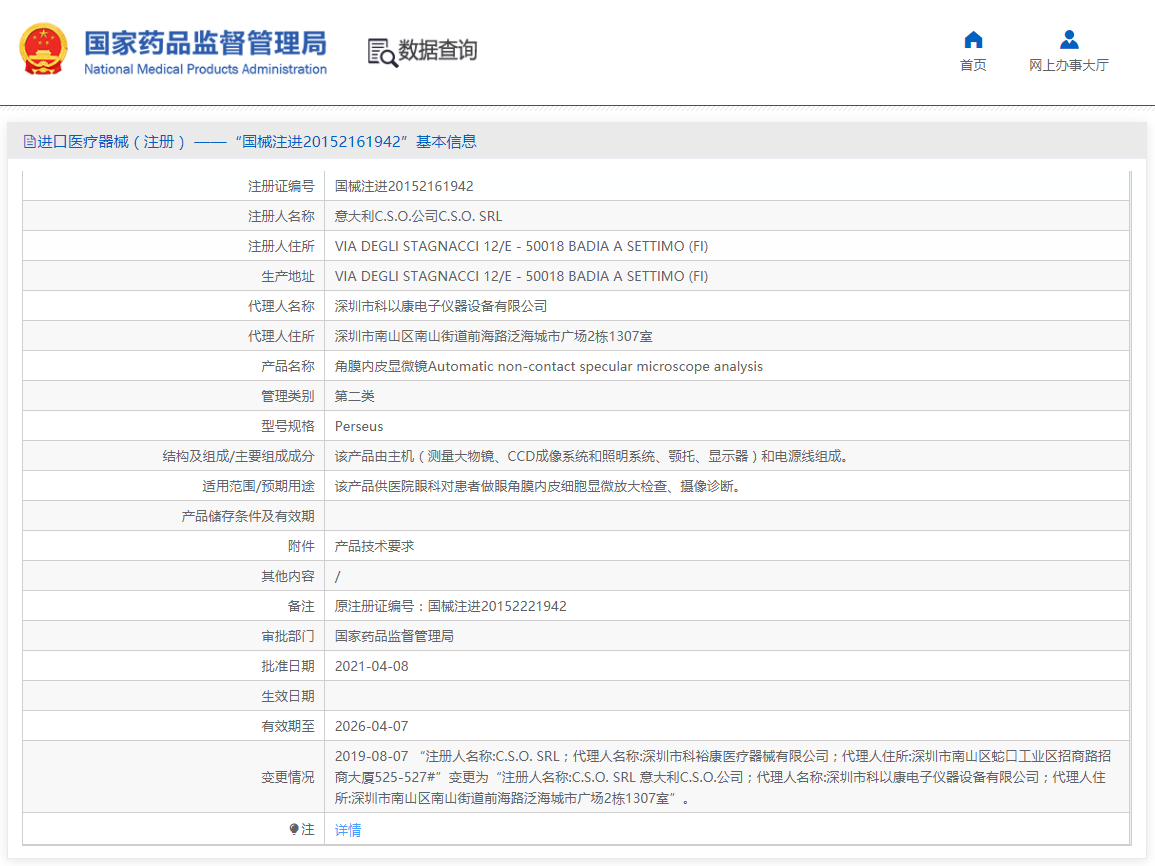The height and width of the screenshot is (866, 1155).
Task: Click the Perseus model specification value
Action: 359,426
